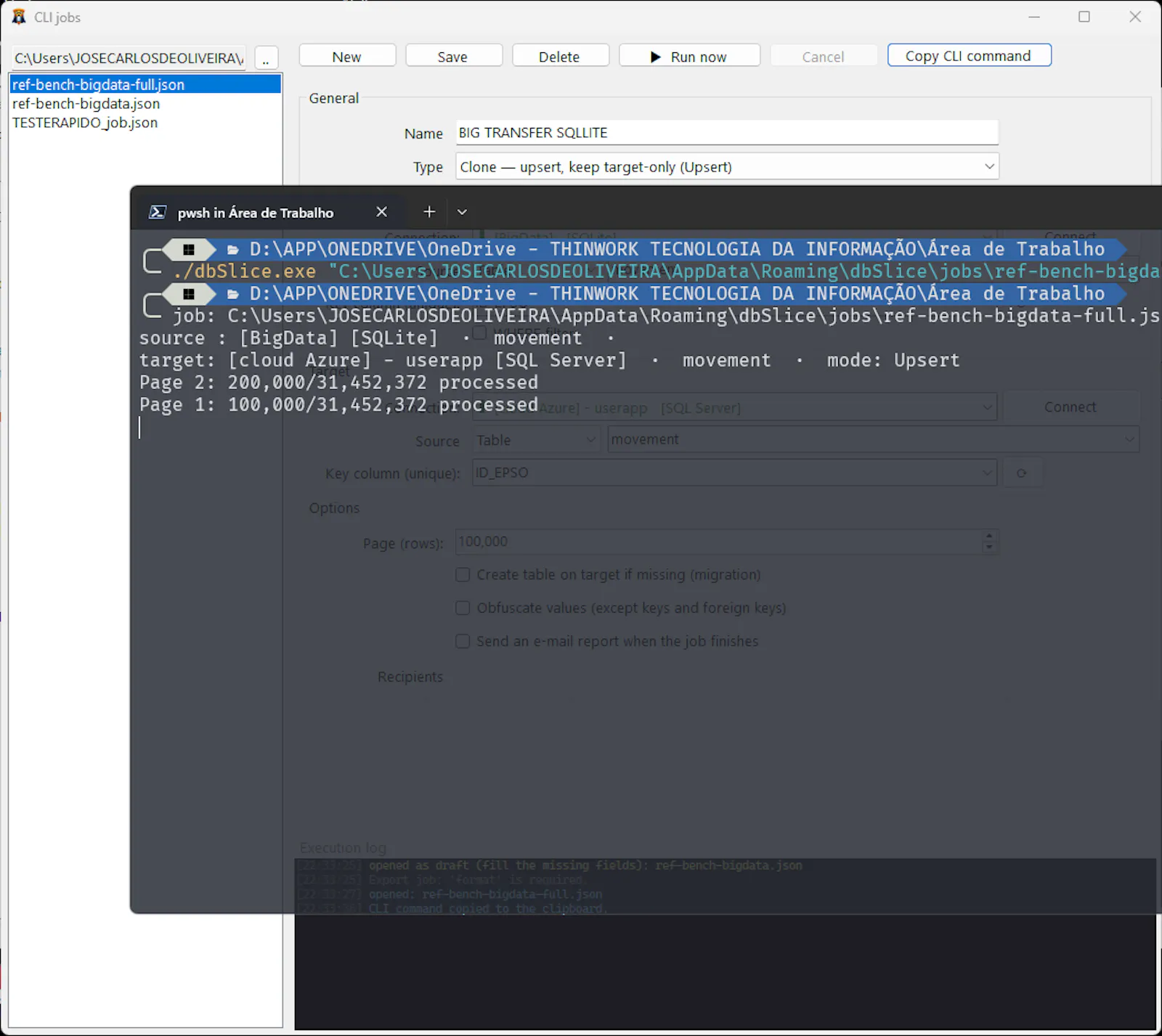Click the New job button
Viewport: 1162px width, 1036px height.
[x=347, y=56]
